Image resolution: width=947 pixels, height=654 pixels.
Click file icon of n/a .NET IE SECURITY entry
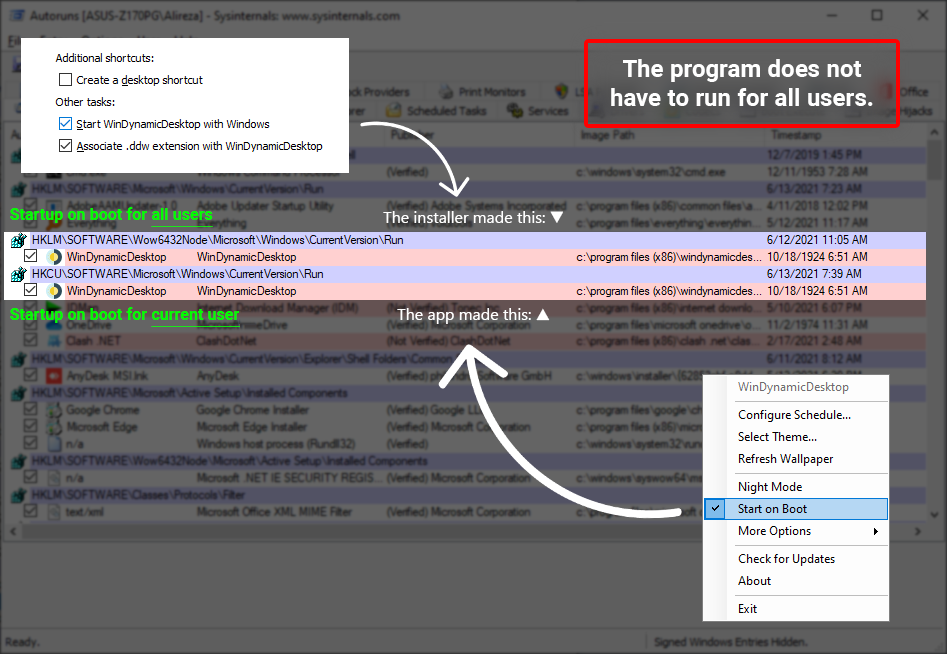(54, 478)
